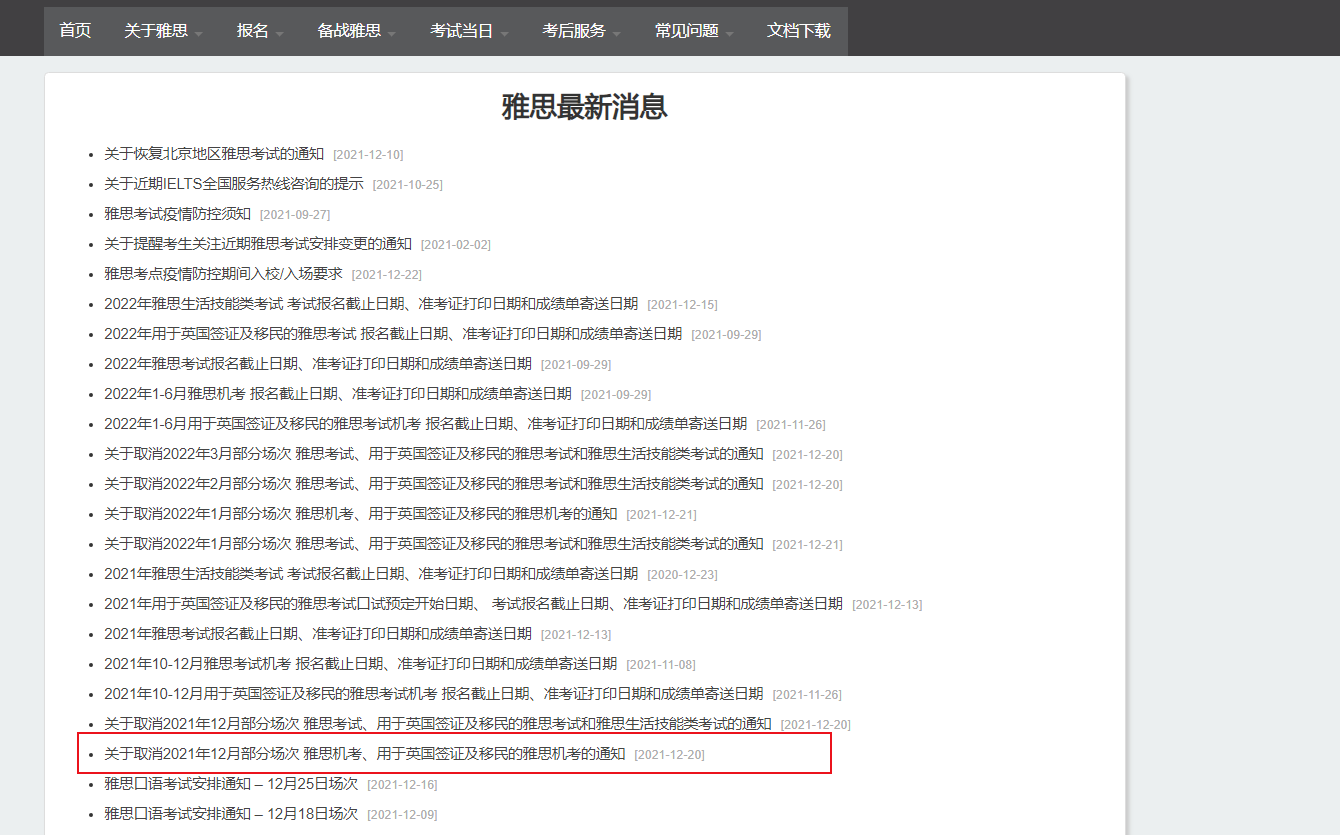Open 关于恢复北京地区雅思考试的通知 link
Screen dimensions: 1340x835
click(x=214, y=154)
